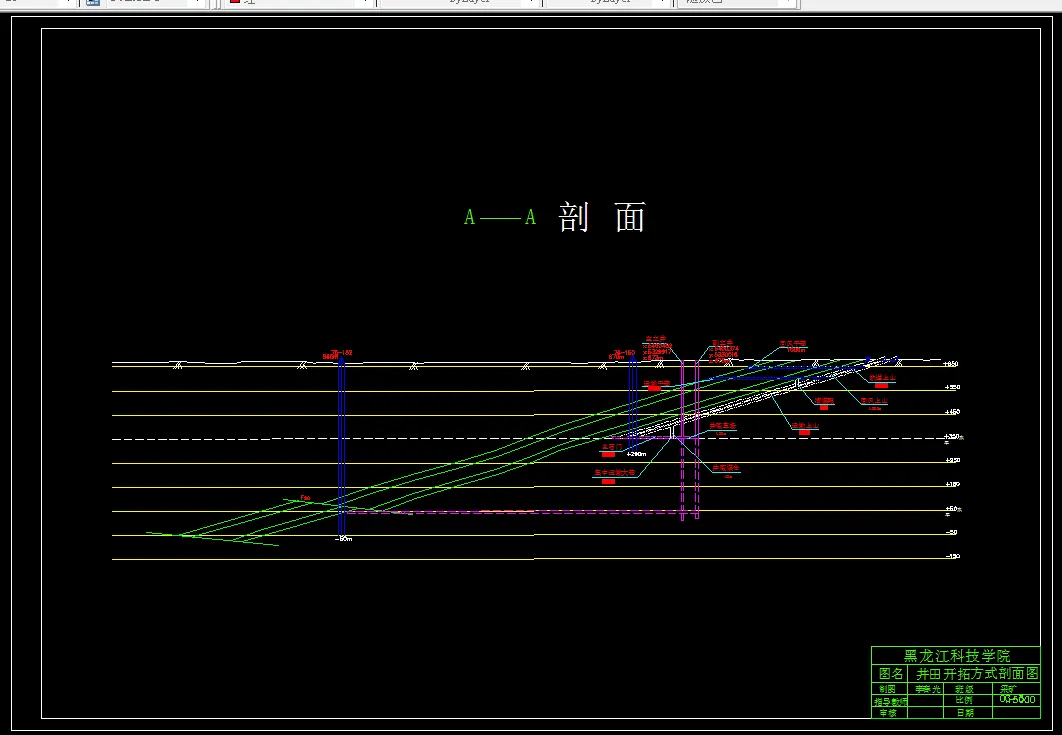Select the 主石门 annotation
1062x735 pixels.
611,447
